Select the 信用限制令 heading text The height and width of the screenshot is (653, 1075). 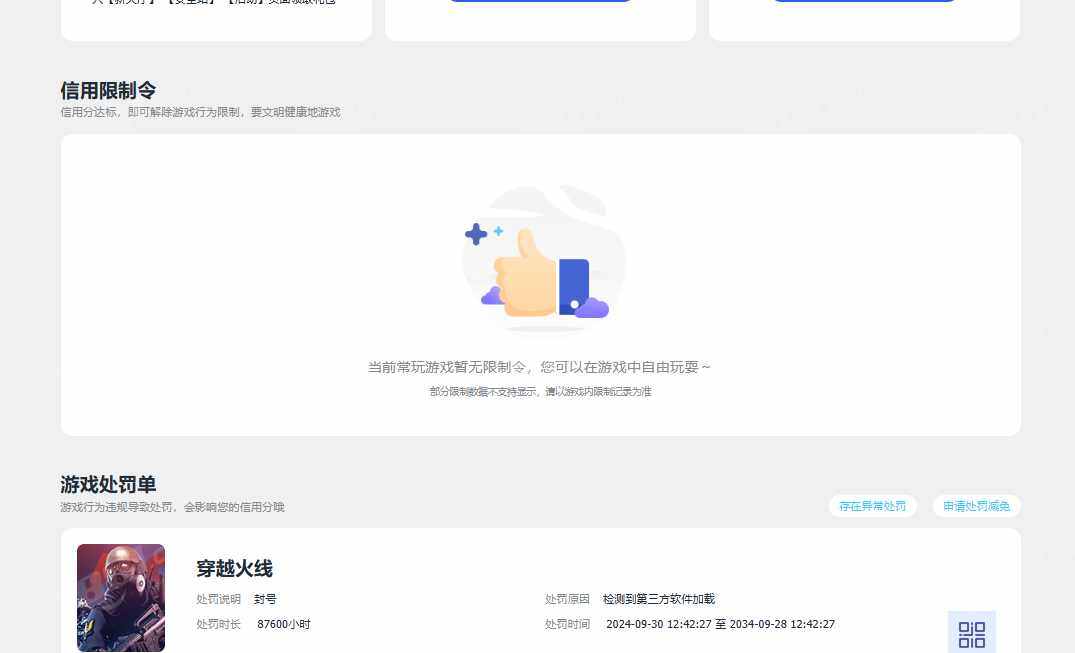click(108, 91)
